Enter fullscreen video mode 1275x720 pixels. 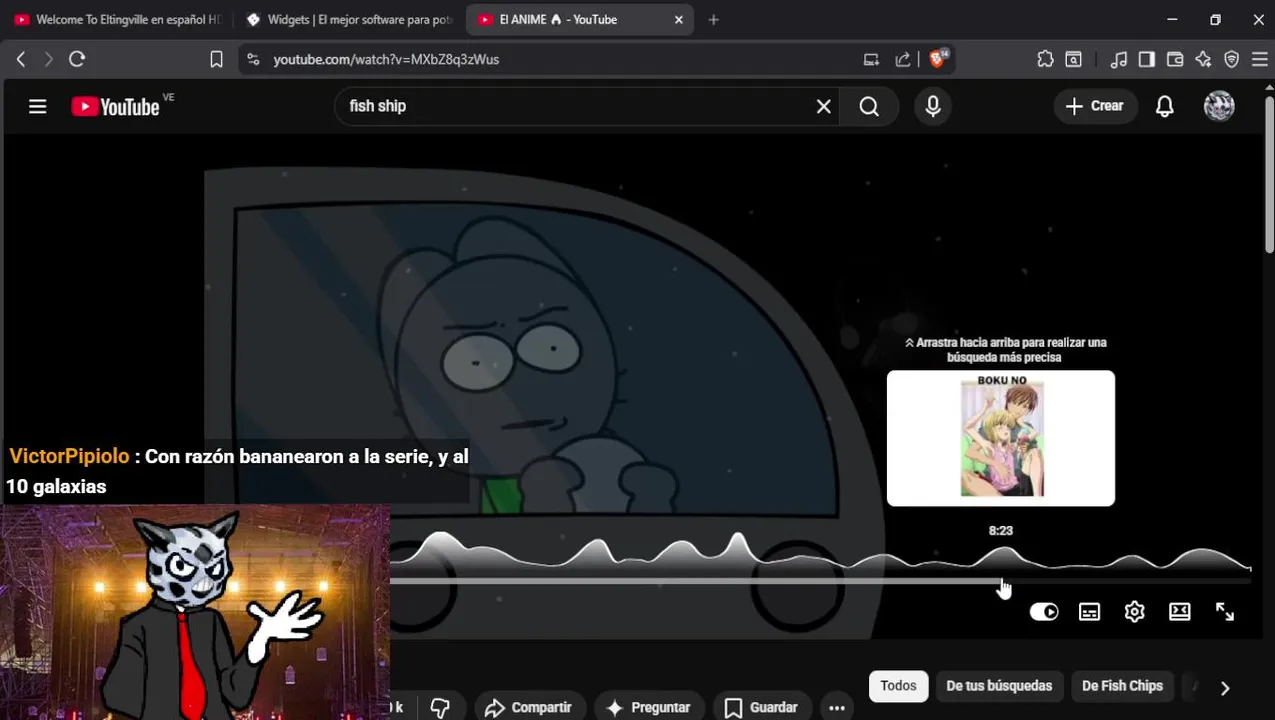tap(1224, 612)
